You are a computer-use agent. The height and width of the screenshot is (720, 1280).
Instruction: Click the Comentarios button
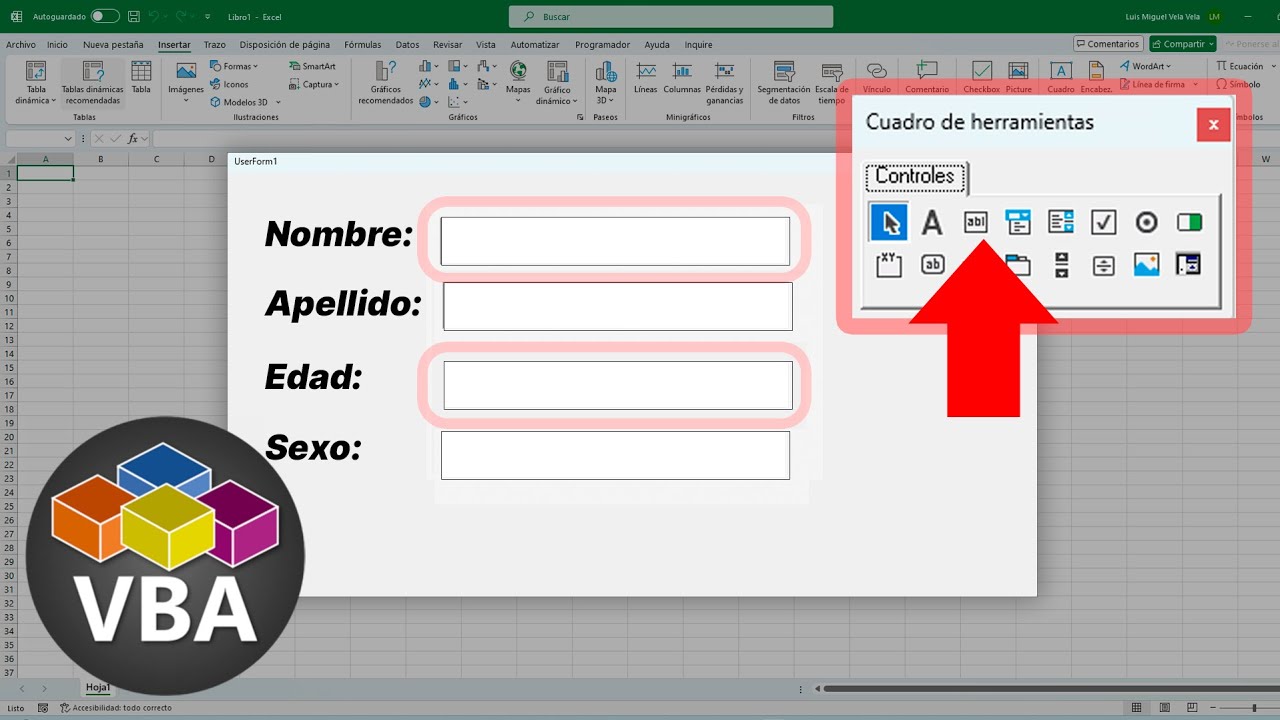pyautogui.click(x=1108, y=44)
